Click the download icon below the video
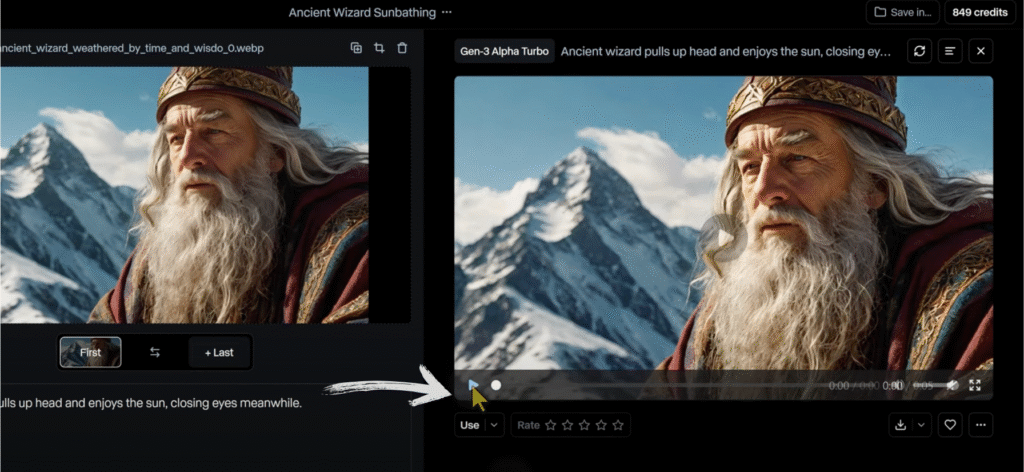 click(900, 425)
